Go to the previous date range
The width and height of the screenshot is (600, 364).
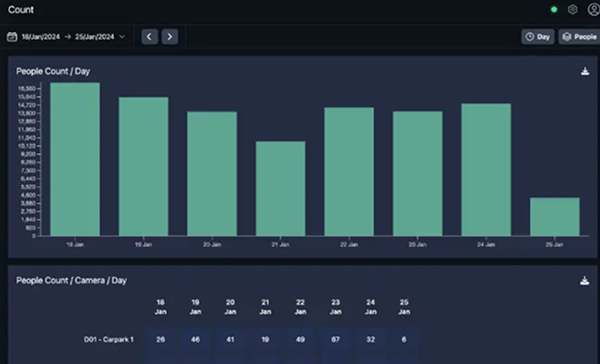pyautogui.click(x=150, y=37)
